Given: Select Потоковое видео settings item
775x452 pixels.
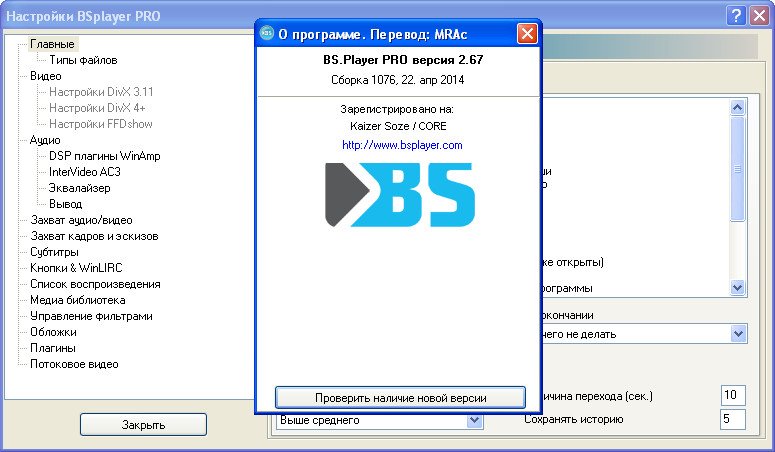Looking at the screenshot, I should coord(74,364).
